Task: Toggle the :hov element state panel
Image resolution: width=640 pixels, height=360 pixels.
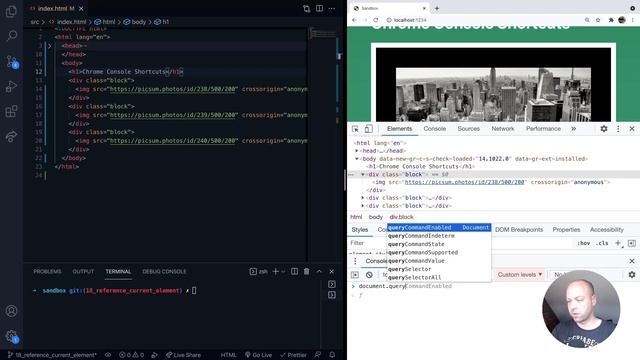Action: coord(584,243)
